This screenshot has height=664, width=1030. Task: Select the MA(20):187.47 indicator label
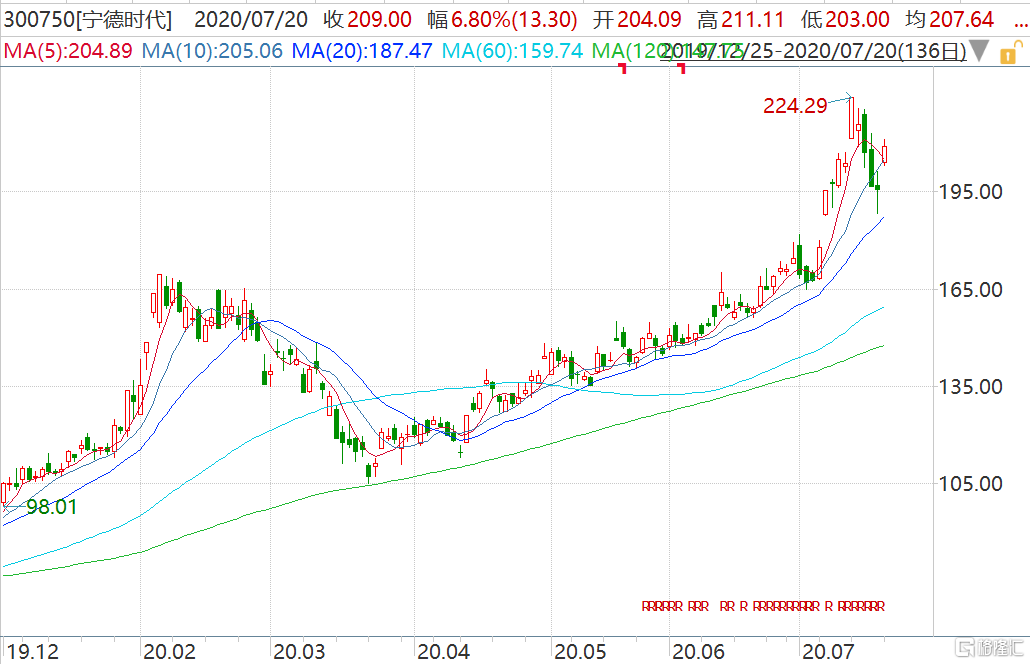[362, 51]
